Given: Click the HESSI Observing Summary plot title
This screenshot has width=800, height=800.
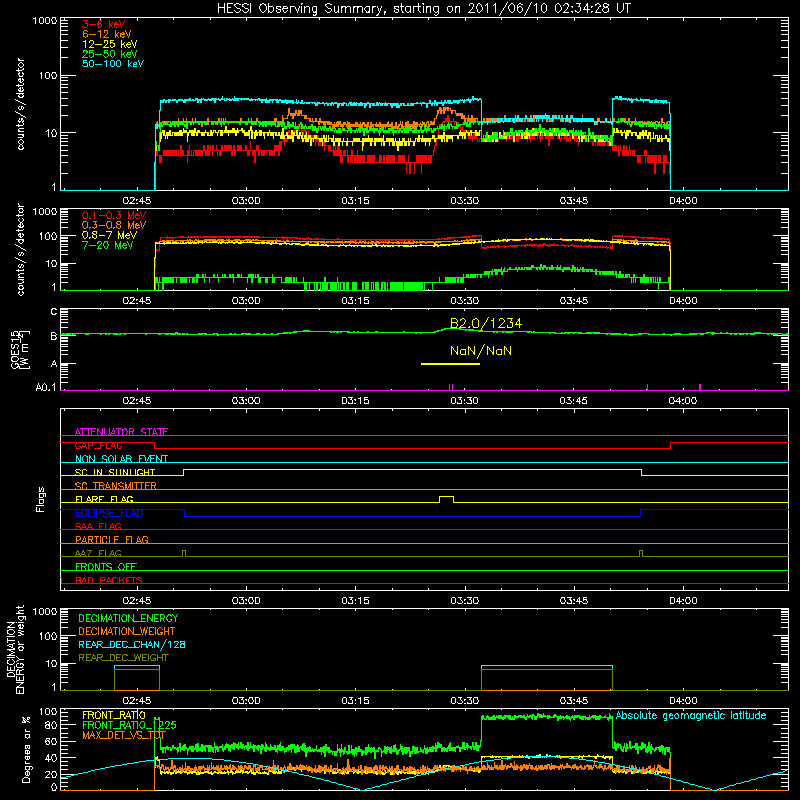Looking at the screenshot, I should 424,9.
